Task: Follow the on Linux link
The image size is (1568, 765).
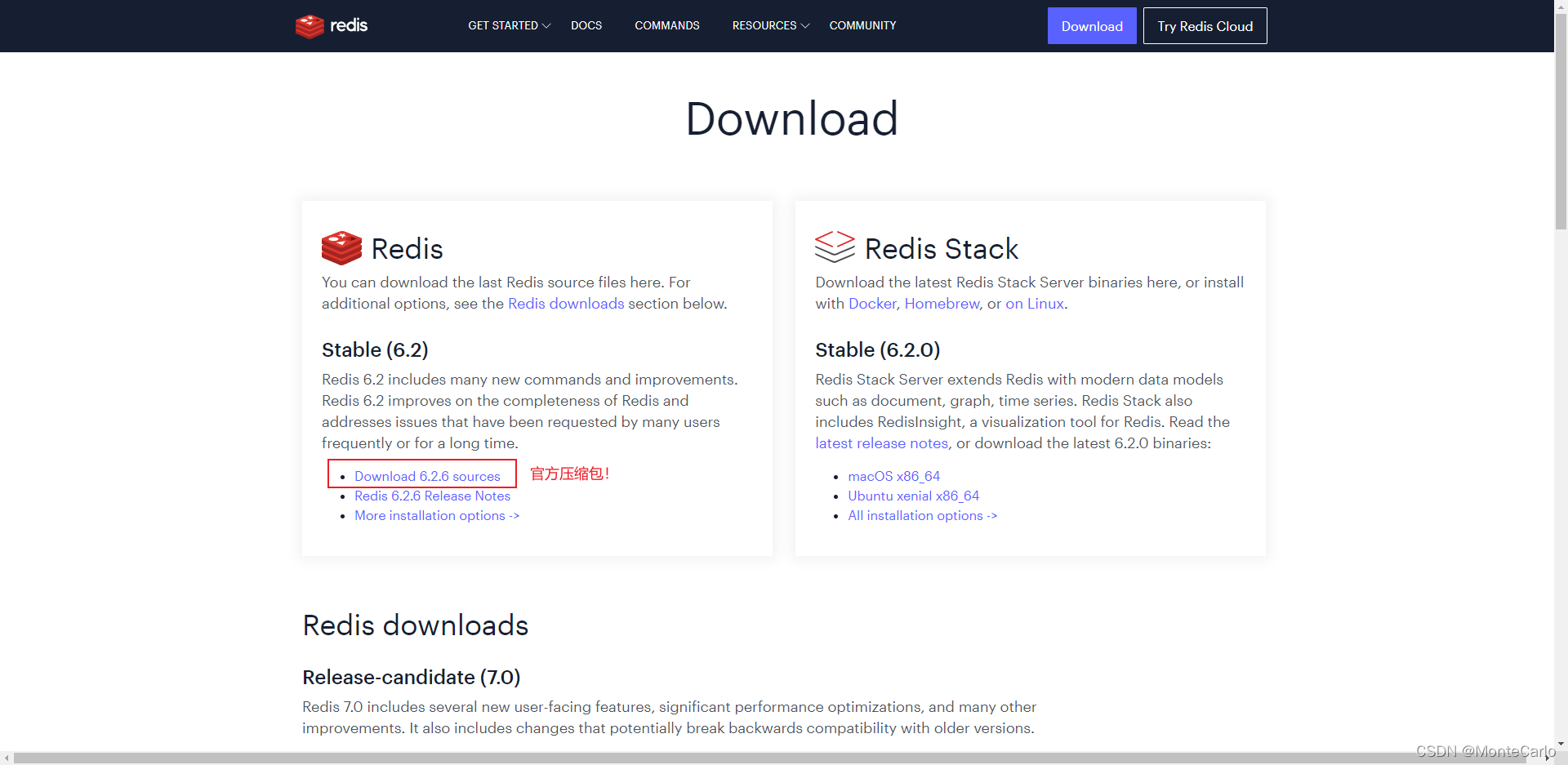Action: (1035, 304)
